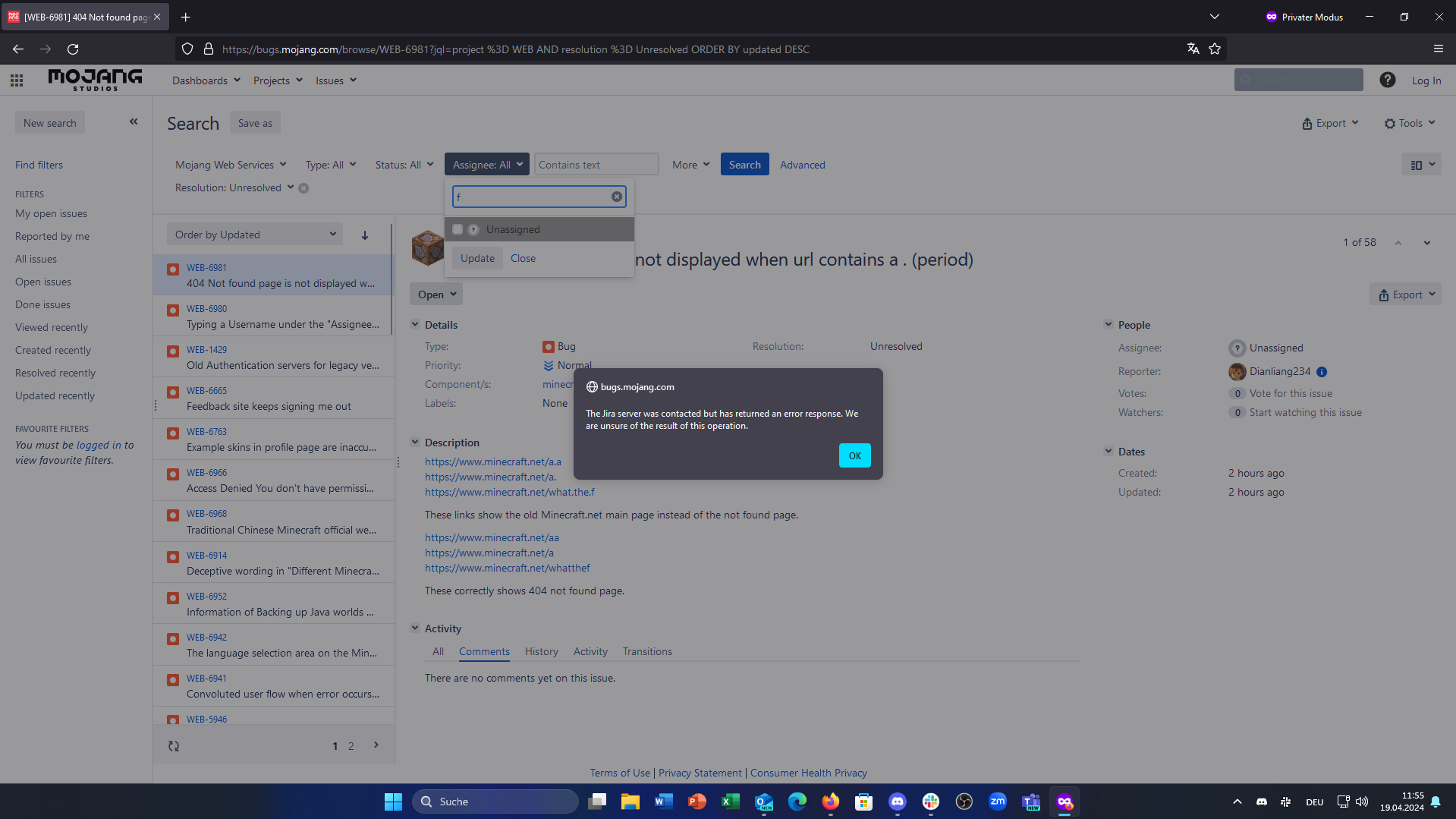Collapse the People section
The width and height of the screenshot is (1456, 819).
point(1109,325)
